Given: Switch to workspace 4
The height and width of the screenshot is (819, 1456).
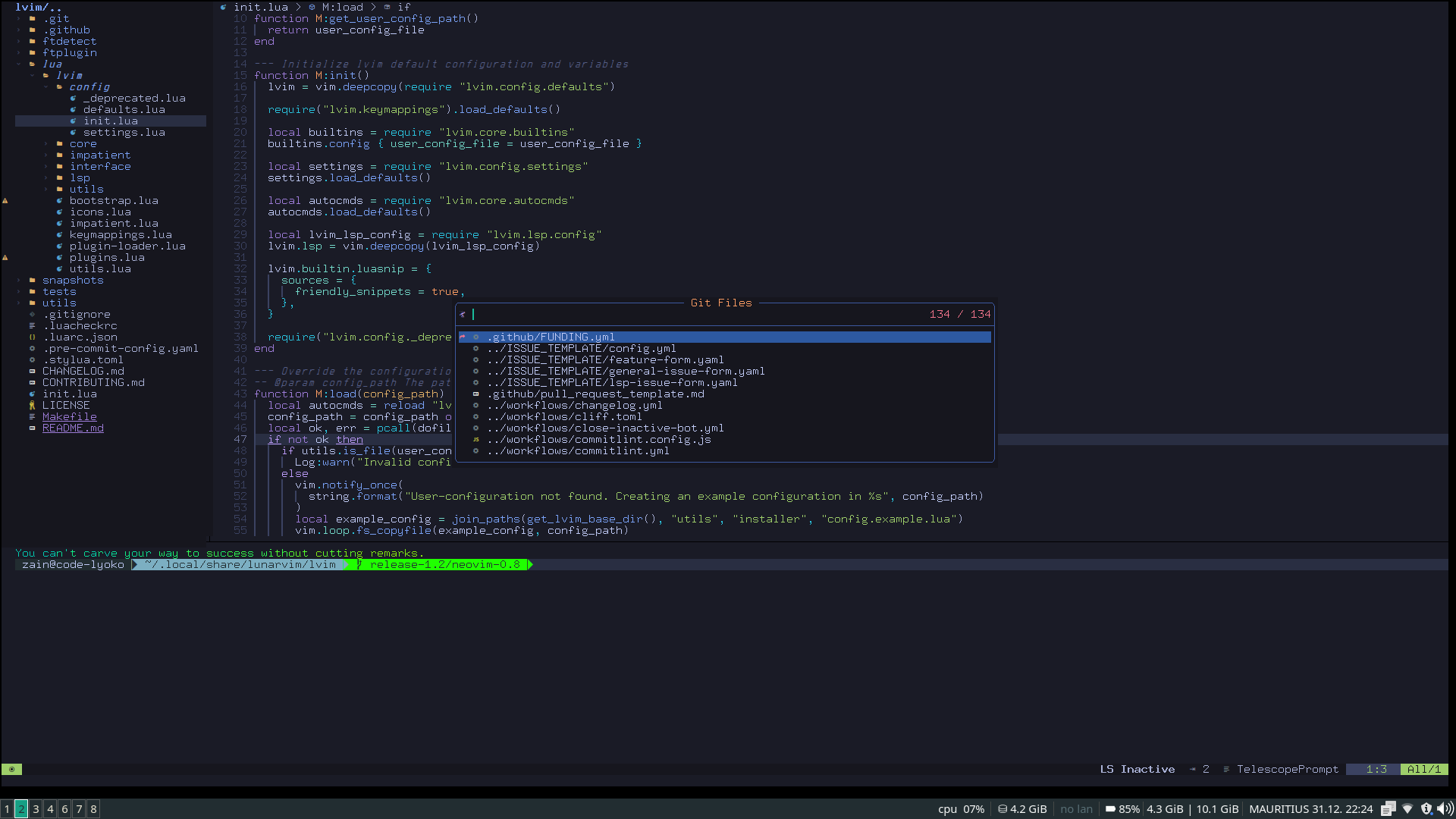Looking at the screenshot, I should point(50,809).
